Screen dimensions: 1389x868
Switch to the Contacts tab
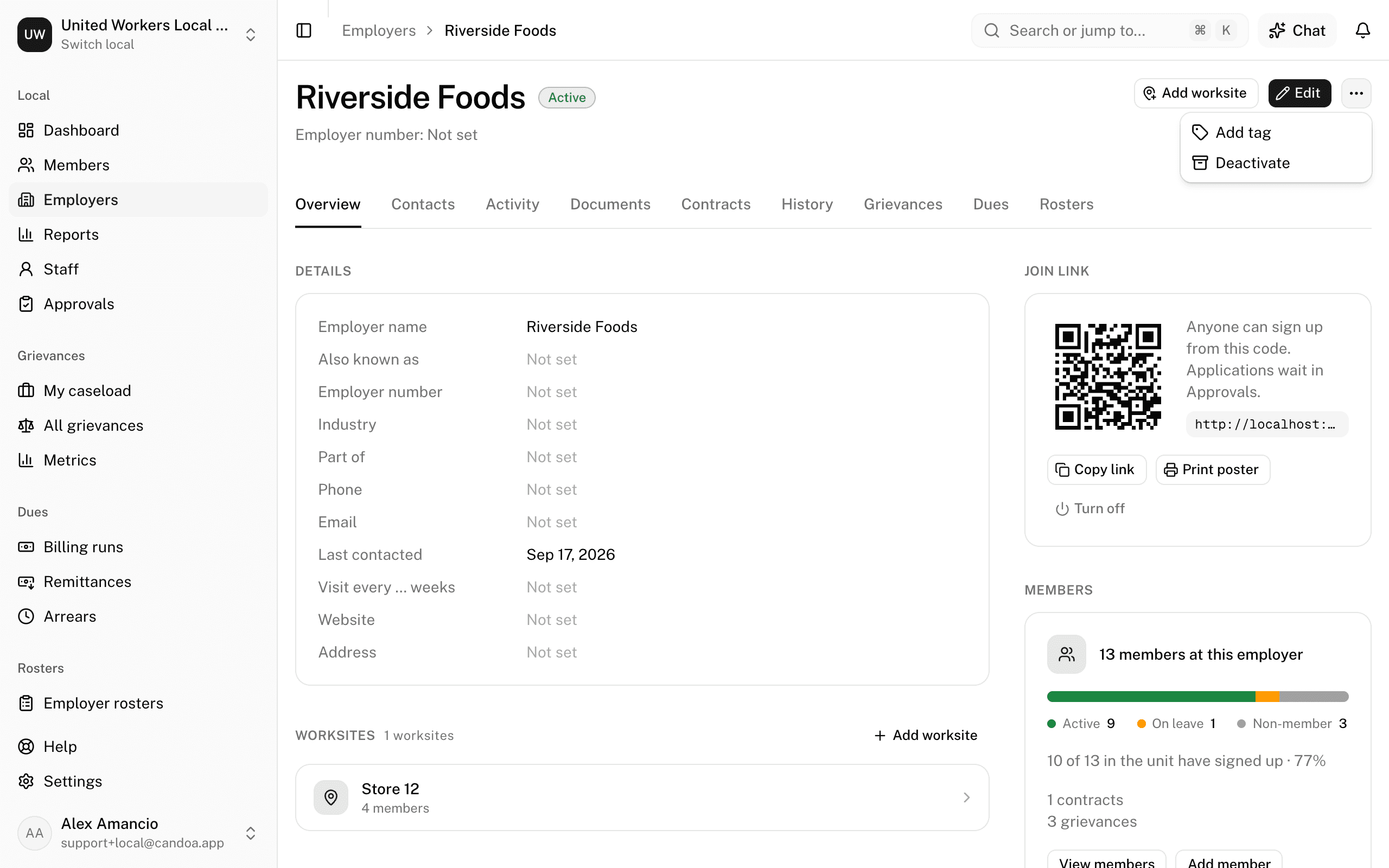[423, 205]
